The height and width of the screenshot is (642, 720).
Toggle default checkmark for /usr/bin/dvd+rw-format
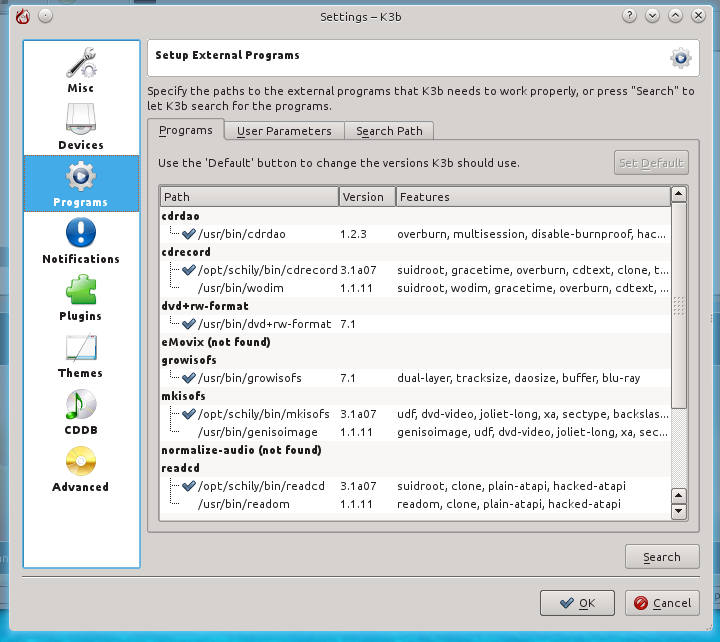point(189,324)
